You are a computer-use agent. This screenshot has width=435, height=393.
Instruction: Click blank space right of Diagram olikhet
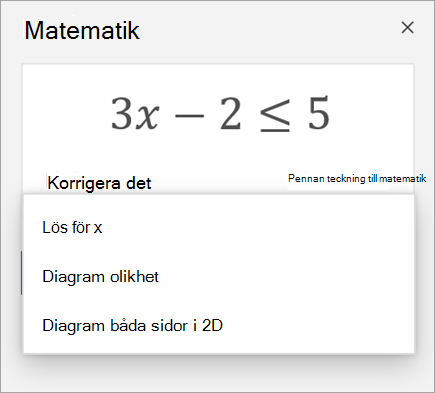[x=287, y=276]
